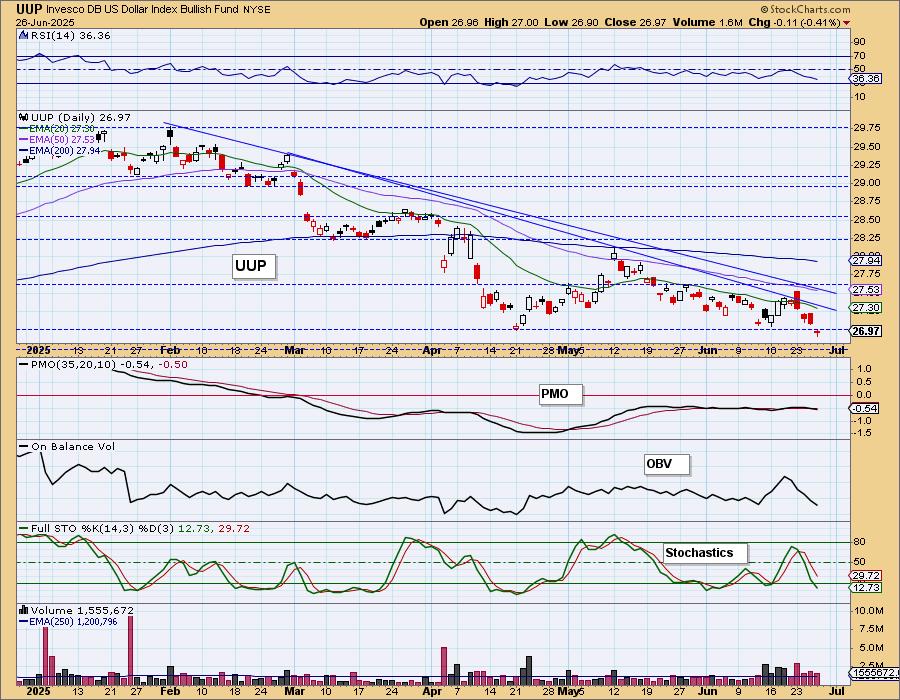Click the blue EMA(250) volume legend swatch

click(x=24, y=622)
